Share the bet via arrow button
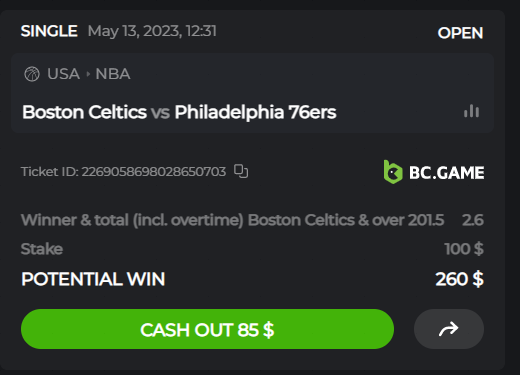 pyautogui.click(x=449, y=329)
